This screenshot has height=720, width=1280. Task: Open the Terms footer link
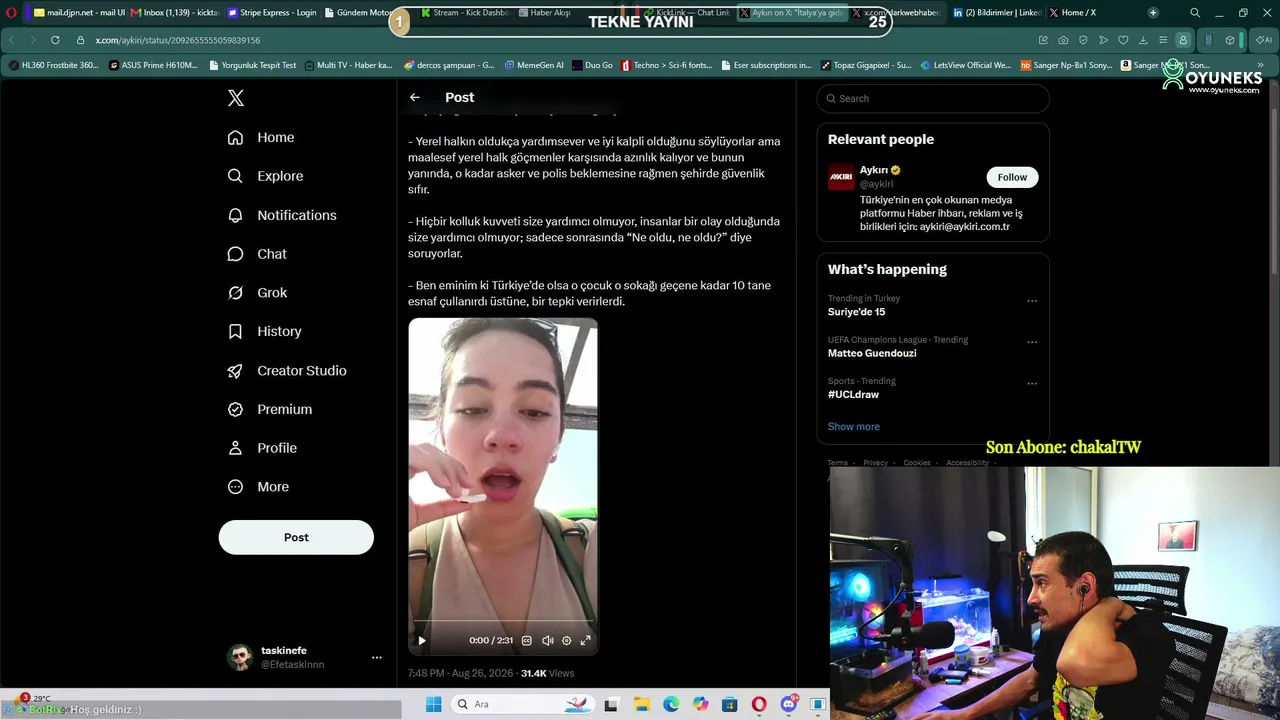(x=837, y=463)
